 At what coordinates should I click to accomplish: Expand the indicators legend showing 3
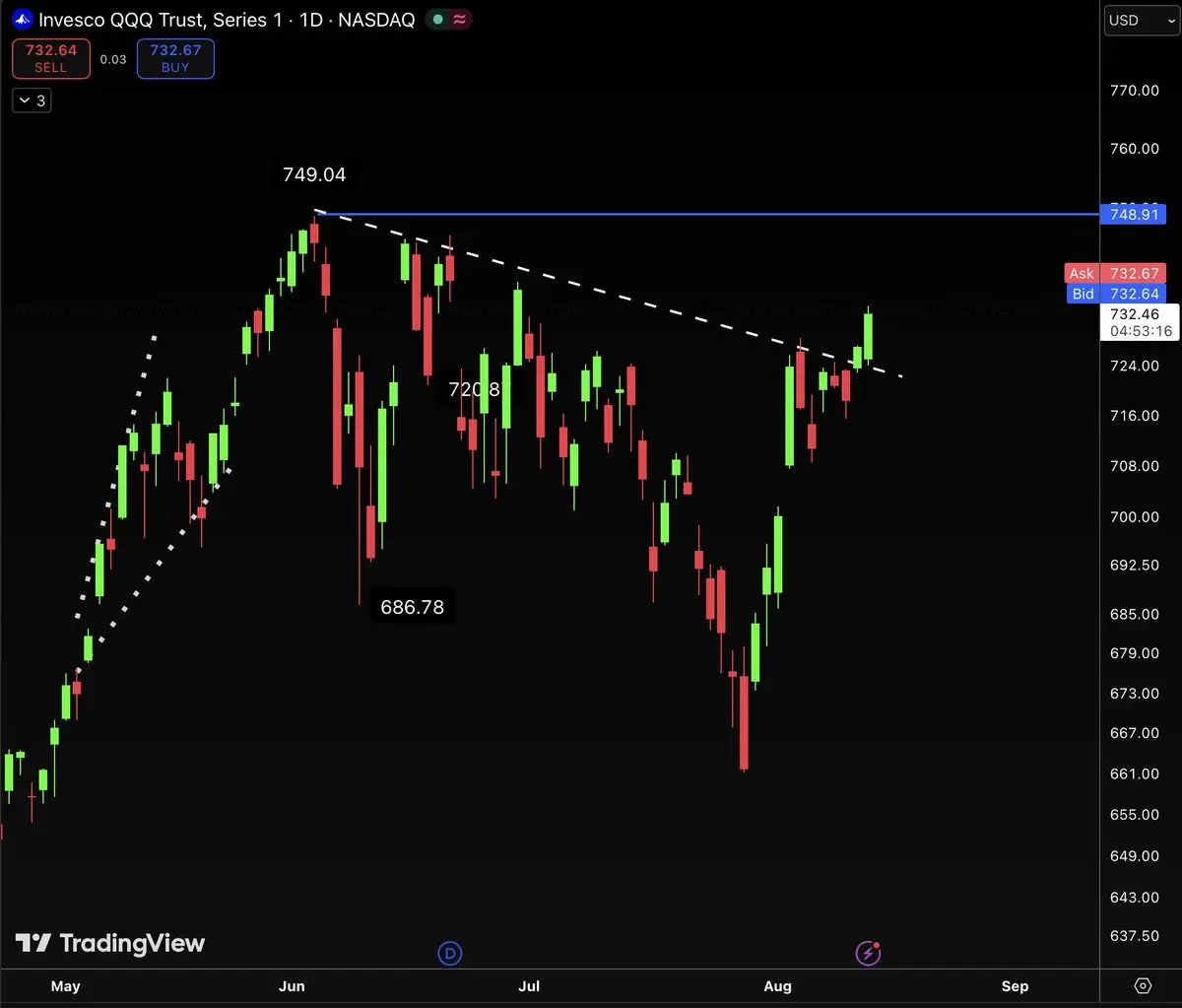pos(32,101)
